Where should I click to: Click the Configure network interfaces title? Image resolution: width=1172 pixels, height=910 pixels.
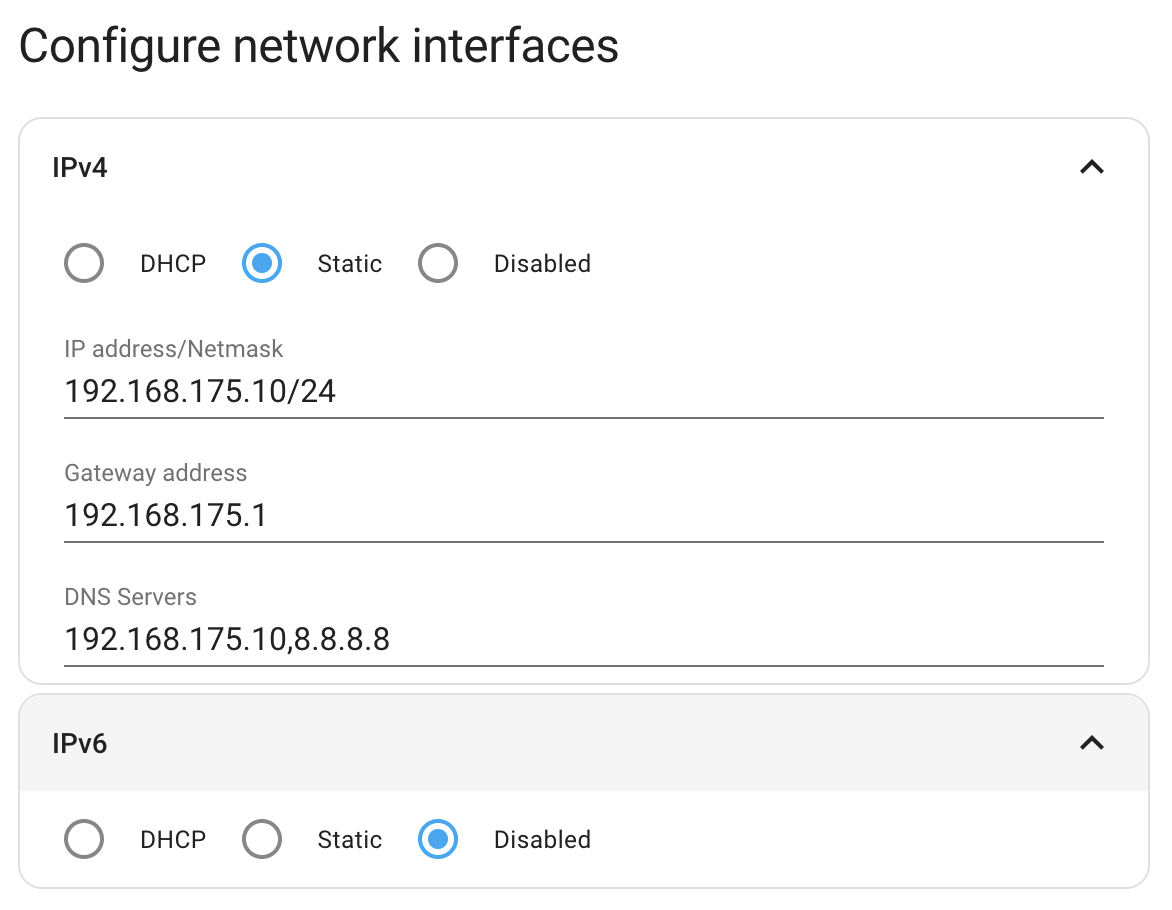[321, 45]
